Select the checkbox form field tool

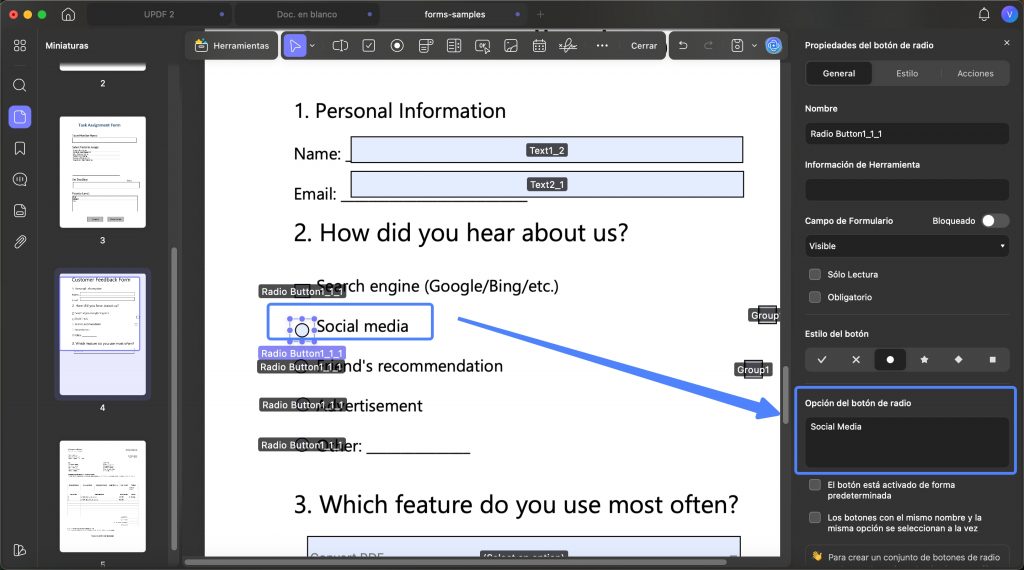pos(369,46)
